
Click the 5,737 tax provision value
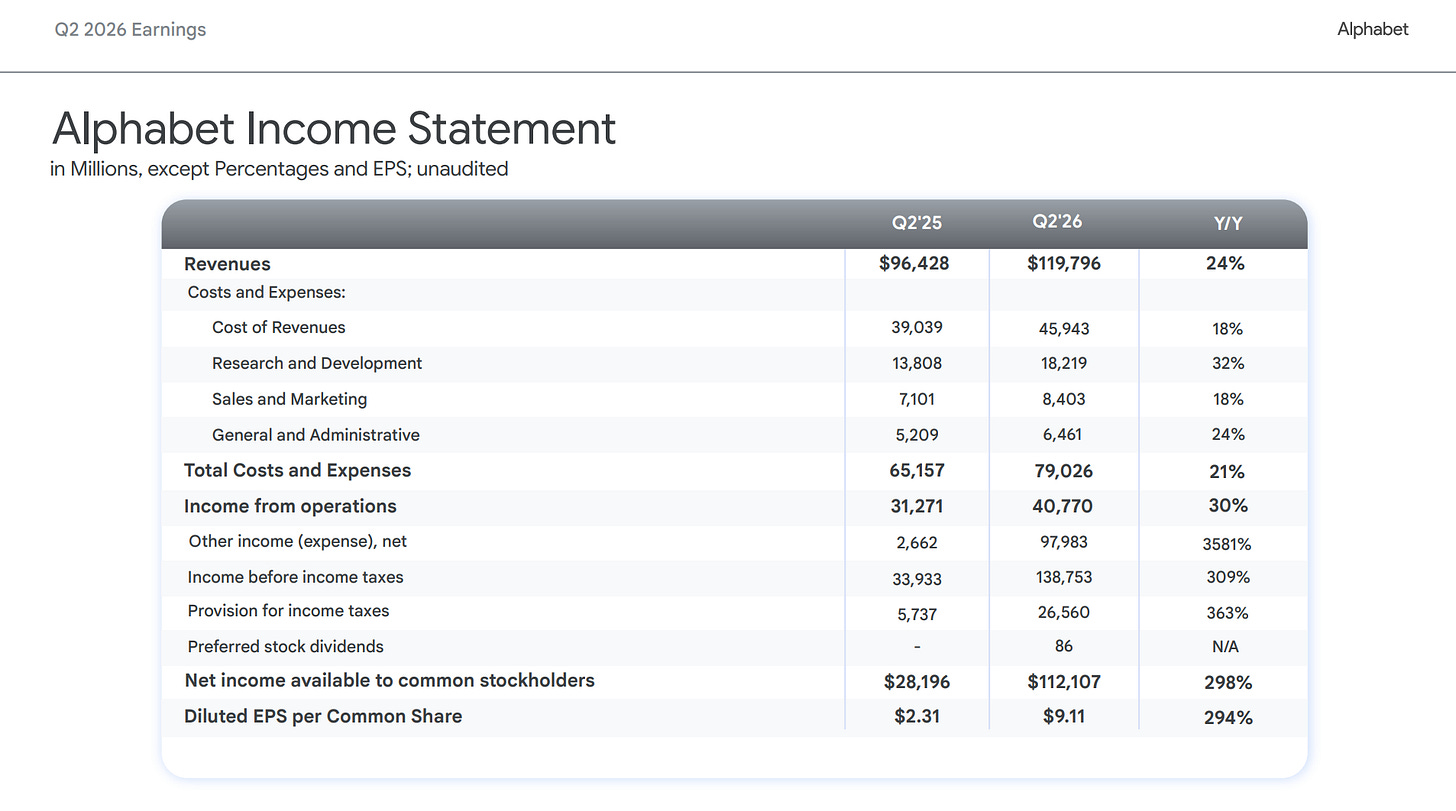pyautogui.click(x=917, y=614)
